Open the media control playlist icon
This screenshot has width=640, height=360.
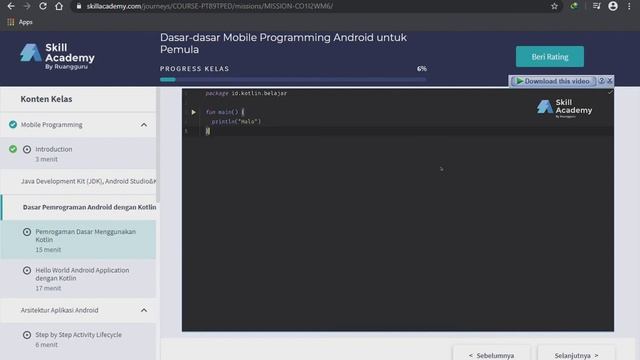[x=597, y=6]
